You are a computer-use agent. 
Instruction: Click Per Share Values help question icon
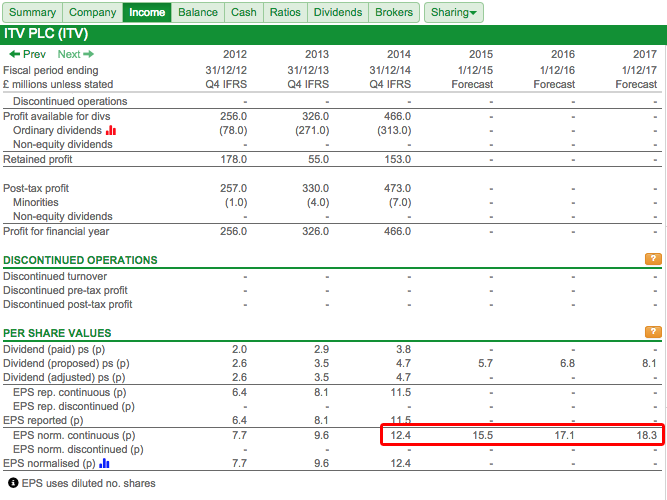(x=653, y=331)
